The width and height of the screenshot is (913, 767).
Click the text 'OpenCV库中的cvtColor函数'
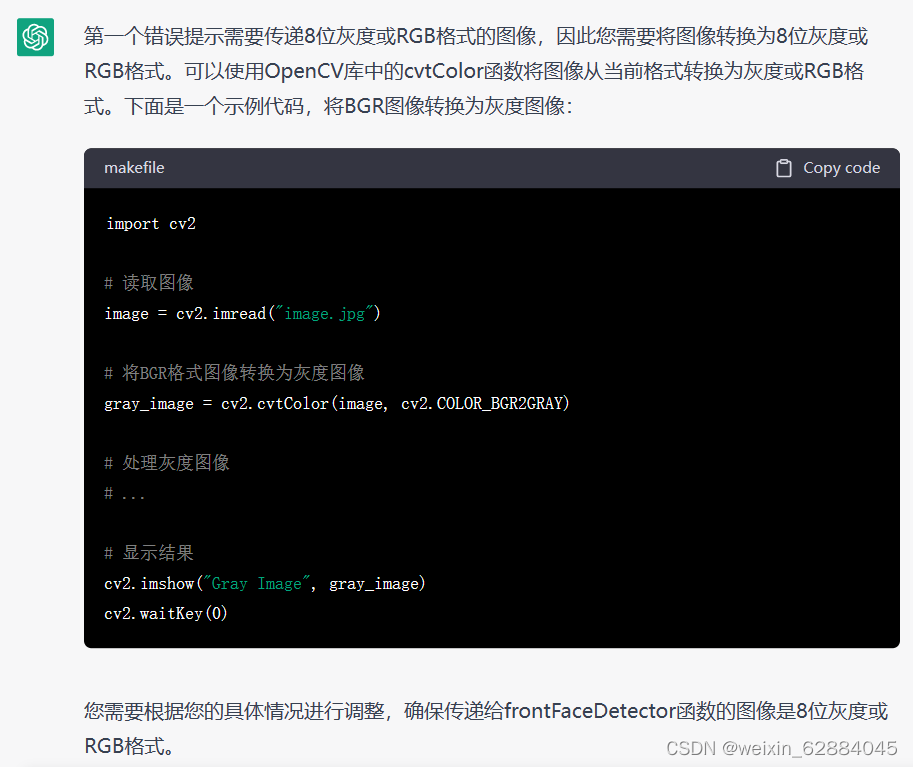tap(393, 71)
